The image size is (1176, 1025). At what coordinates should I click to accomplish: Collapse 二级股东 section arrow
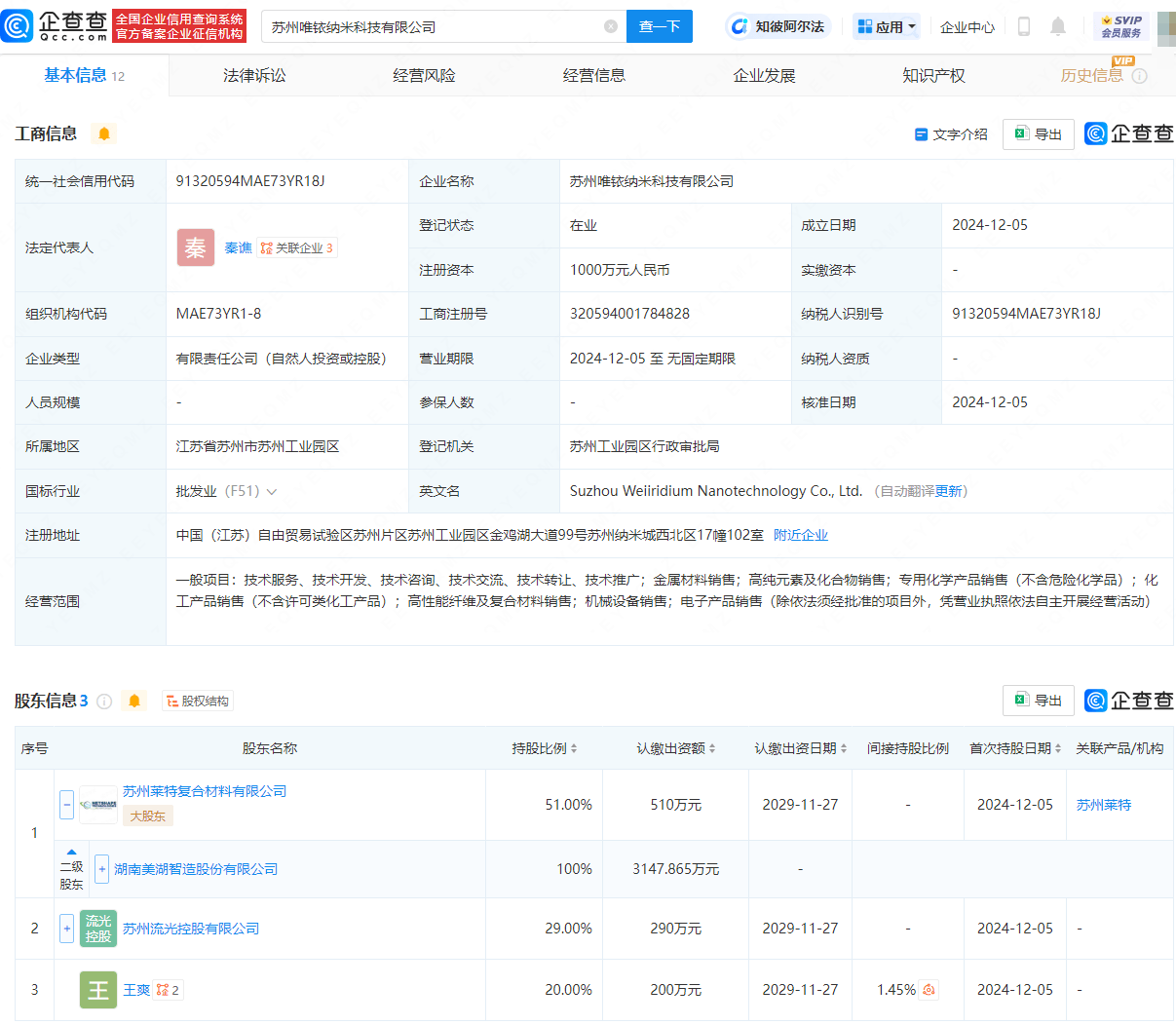pyautogui.click(x=71, y=852)
